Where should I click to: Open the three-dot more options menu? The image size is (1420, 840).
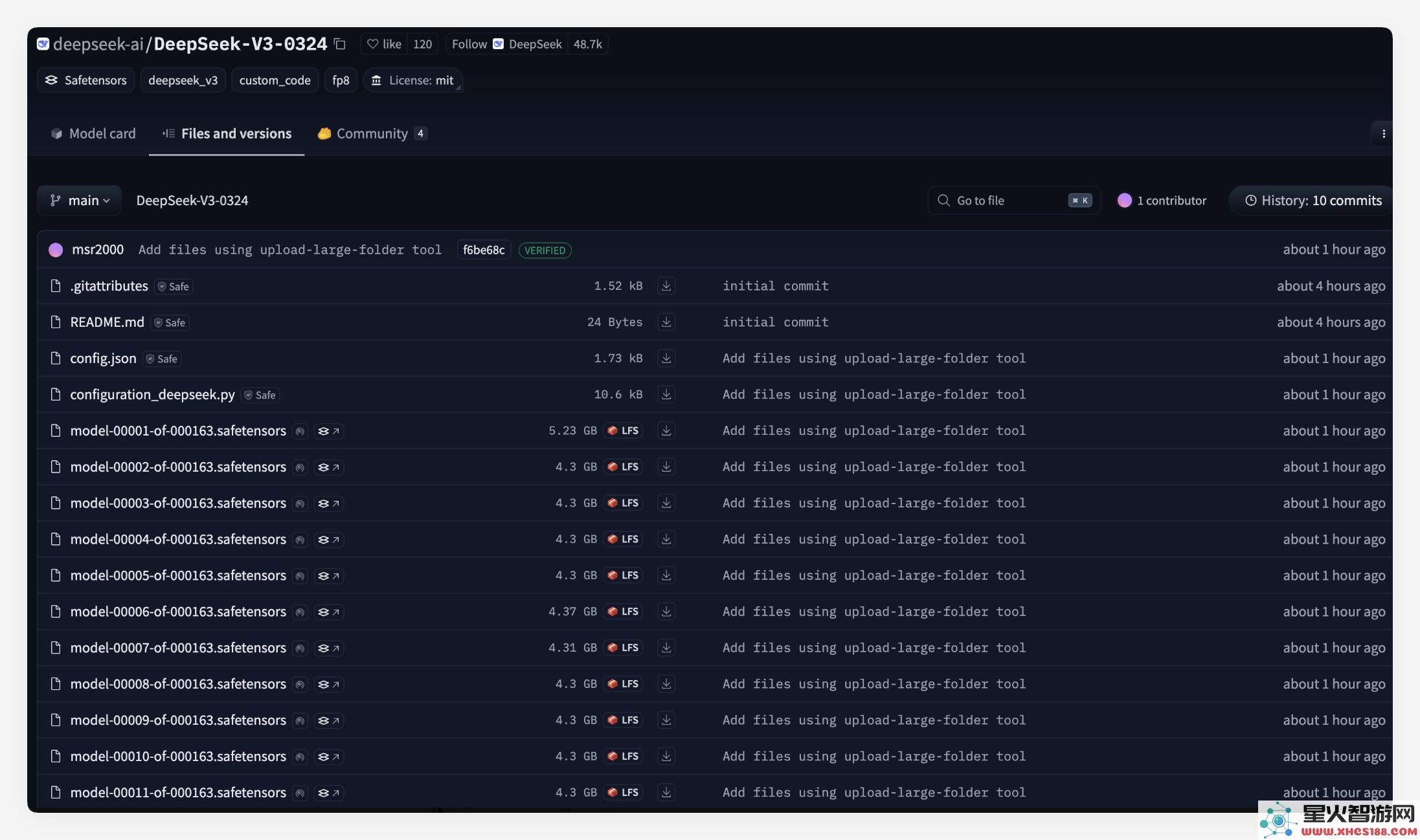tap(1383, 134)
